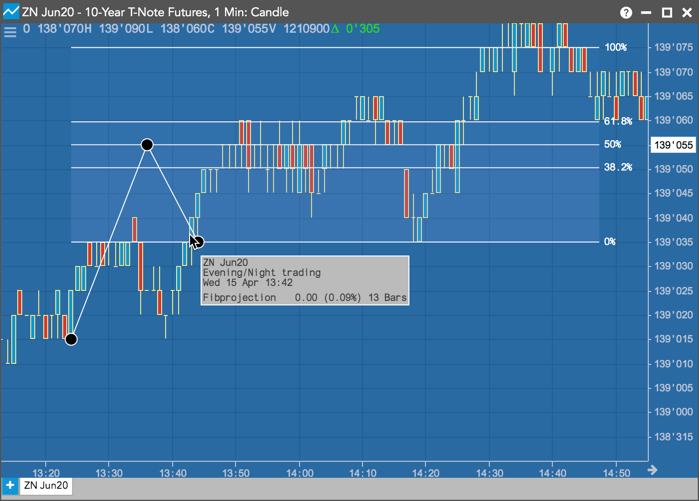Click the help question mark icon
699x501 pixels.
pyautogui.click(x=626, y=12)
